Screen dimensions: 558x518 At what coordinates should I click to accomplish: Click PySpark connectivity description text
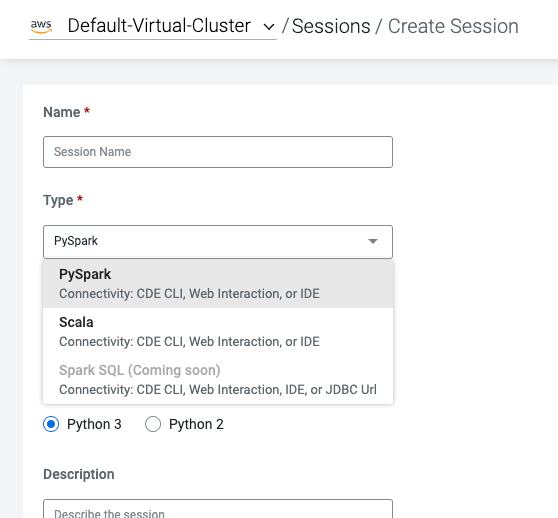[189, 294]
